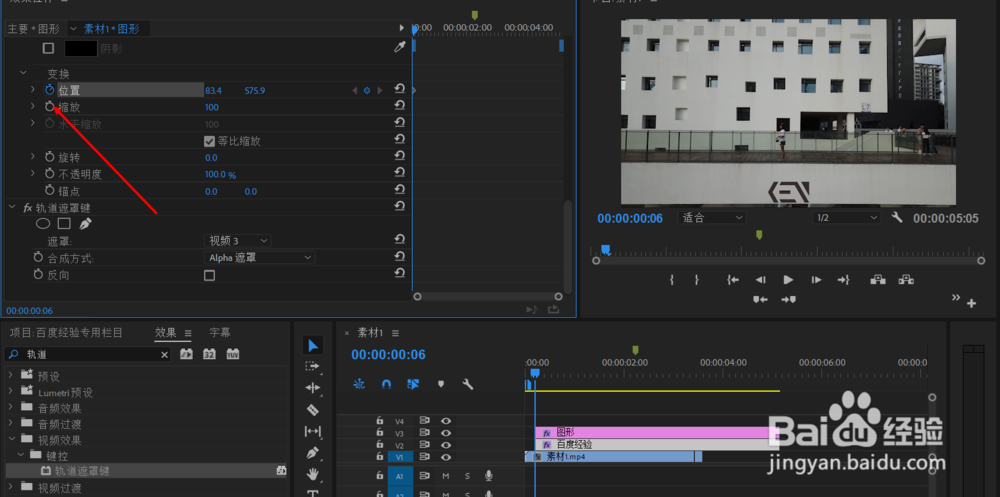Enable the 反向 checkbox
This screenshot has width=1000, height=497.
[x=209, y=276]
